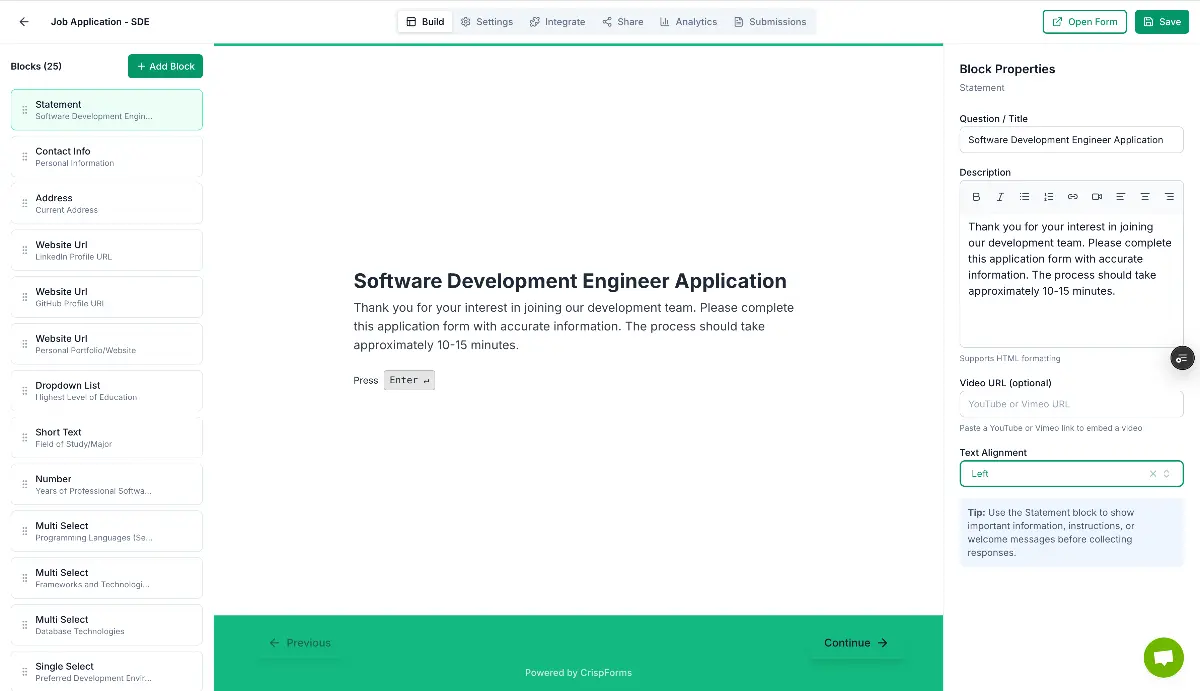Clear the Text Alignment selection
The width and height of the screenshot is (1200, 691).
(1152, 473)
